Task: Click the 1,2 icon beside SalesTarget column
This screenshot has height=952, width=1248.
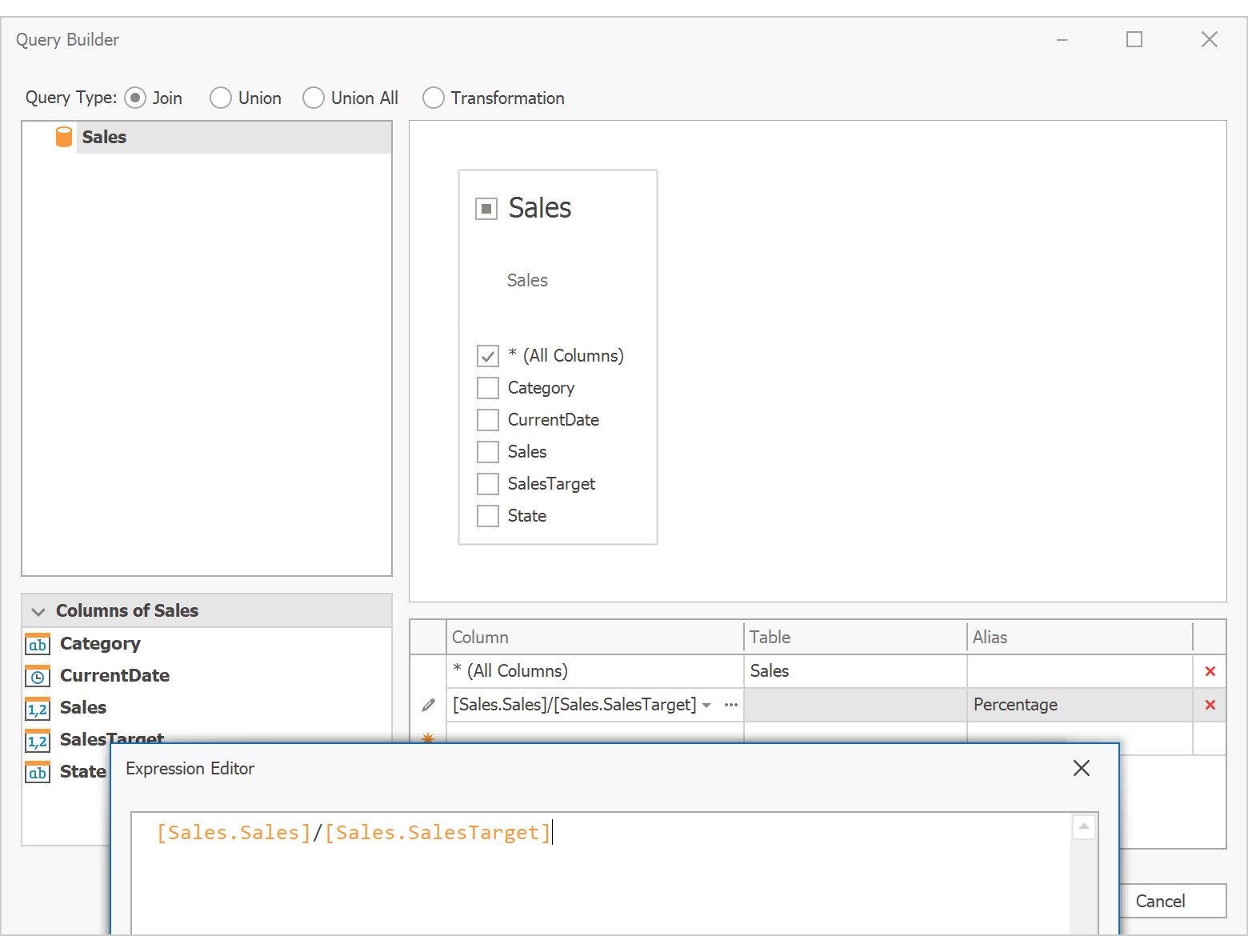Action: [37, 741]
